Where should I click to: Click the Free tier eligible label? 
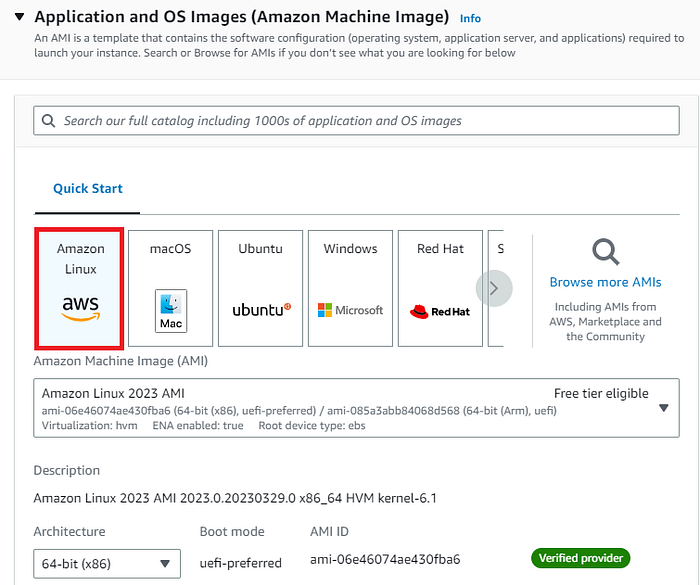(x=601, y=393)
